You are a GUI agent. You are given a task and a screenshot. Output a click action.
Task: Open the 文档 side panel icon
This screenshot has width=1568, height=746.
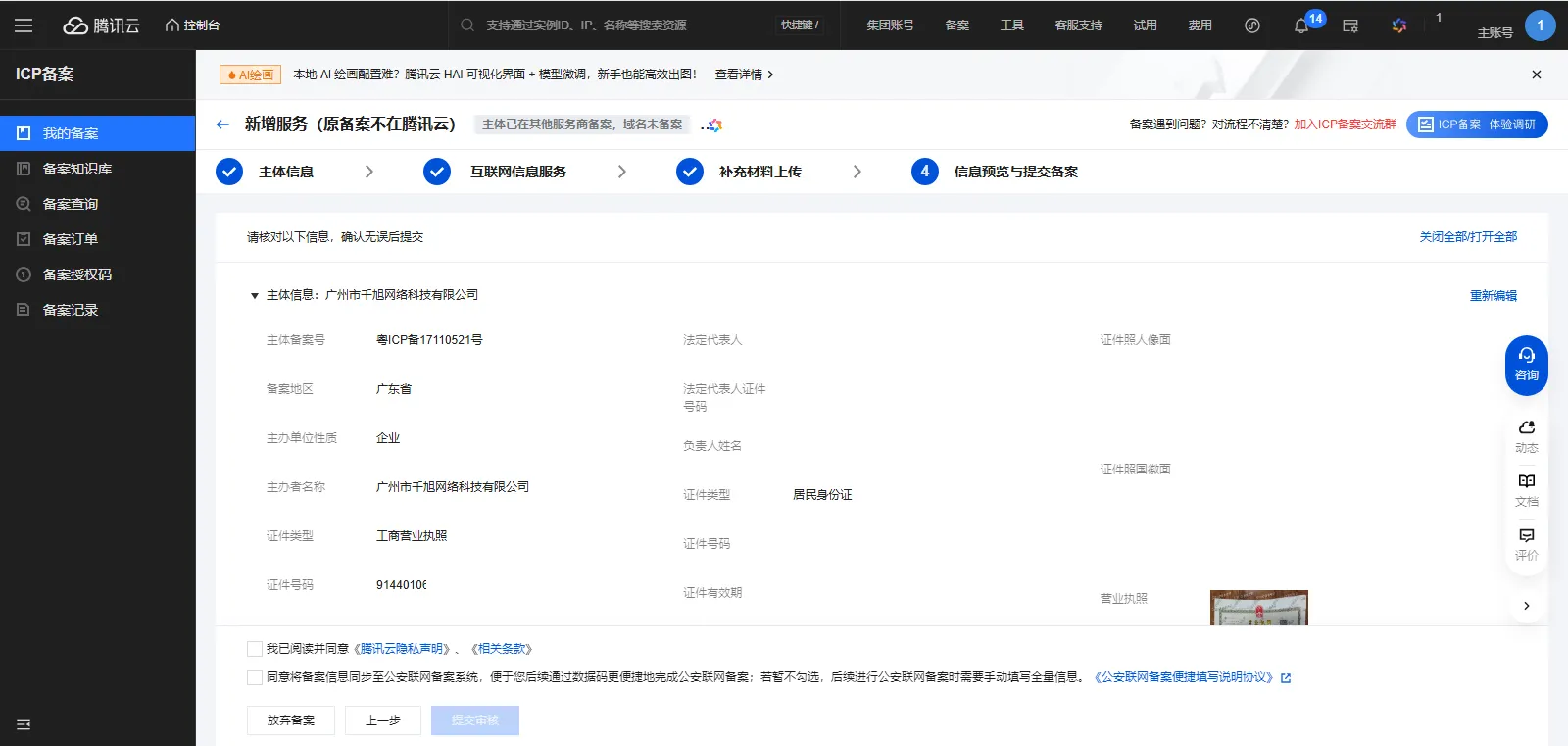click(x=1527, y=490)
